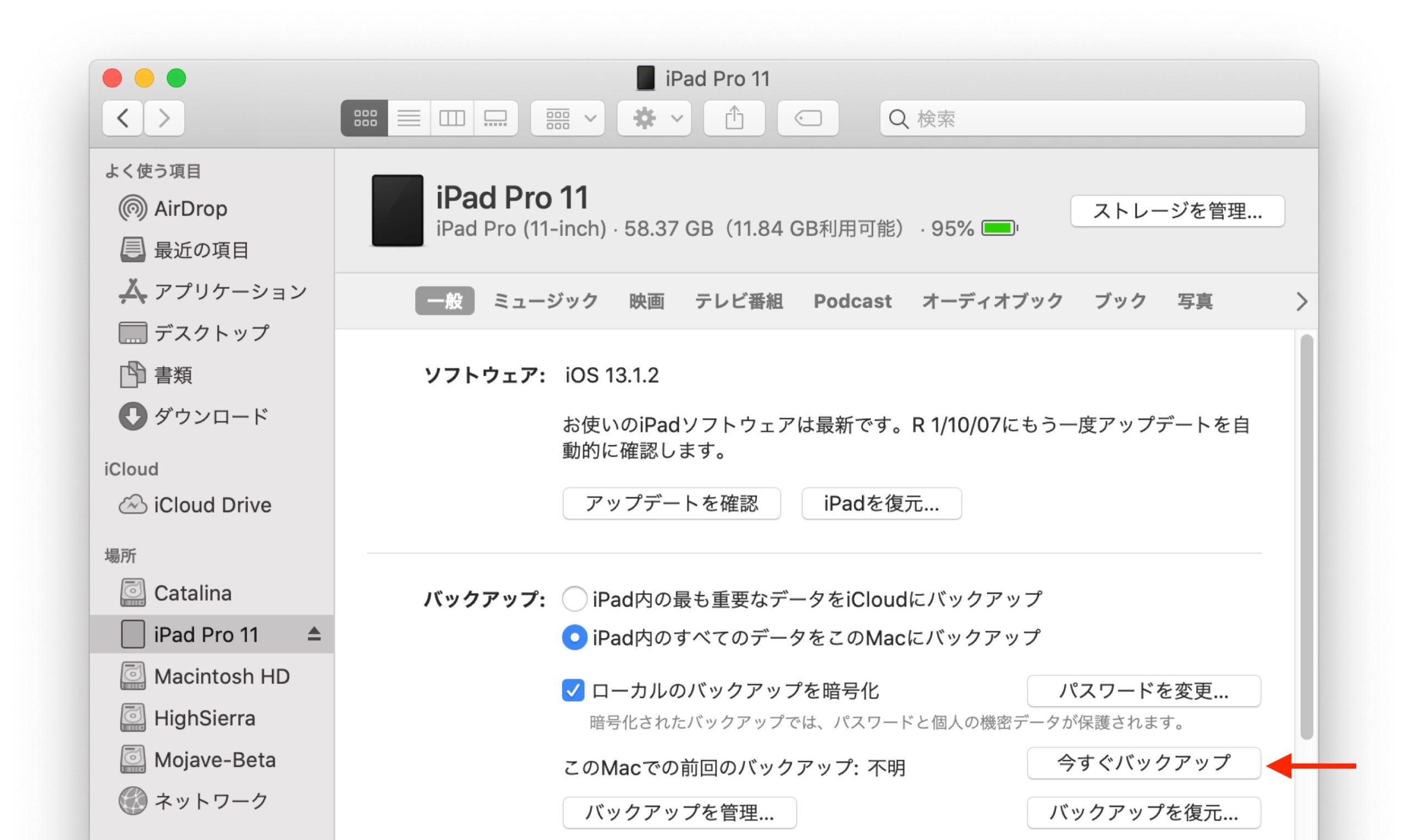Image resolution: width=1408 pixels, height=840 pixels.
Task: Select the Macintosh HD volume
Action: click(x=212, y=676)
